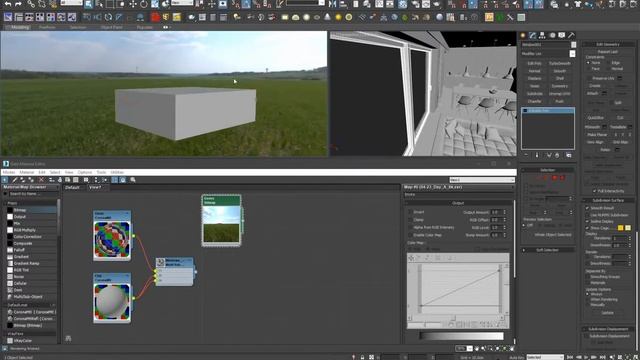Toggle the Isoline Display checkbox
The height and width of the screenshot is (360, 640).
[x=587, y=221]
